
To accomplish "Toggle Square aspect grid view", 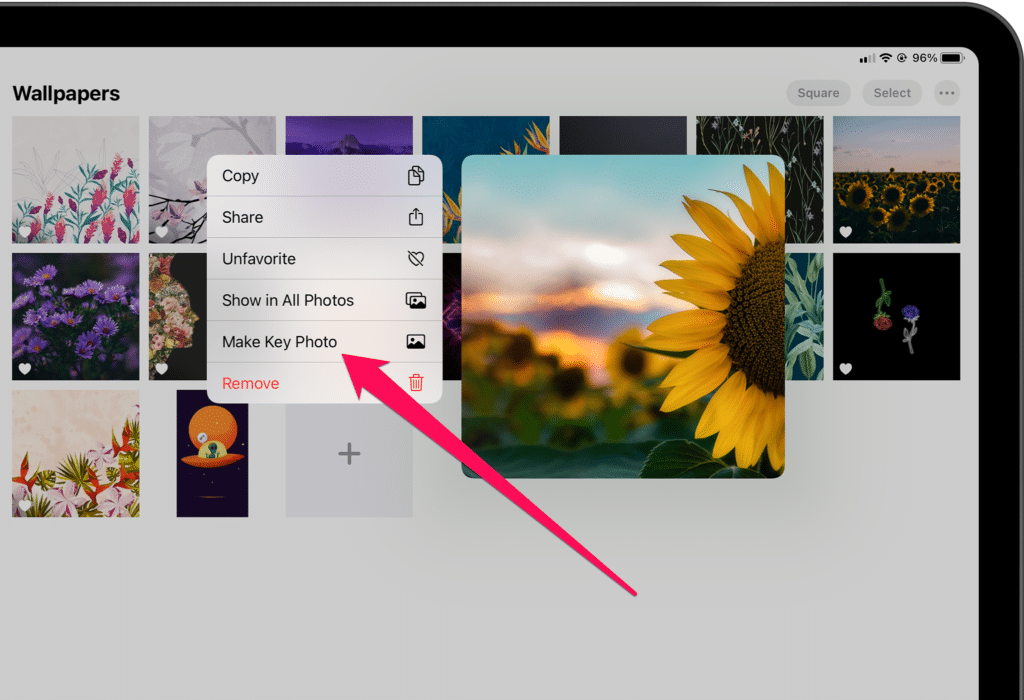I will point(818,93).
